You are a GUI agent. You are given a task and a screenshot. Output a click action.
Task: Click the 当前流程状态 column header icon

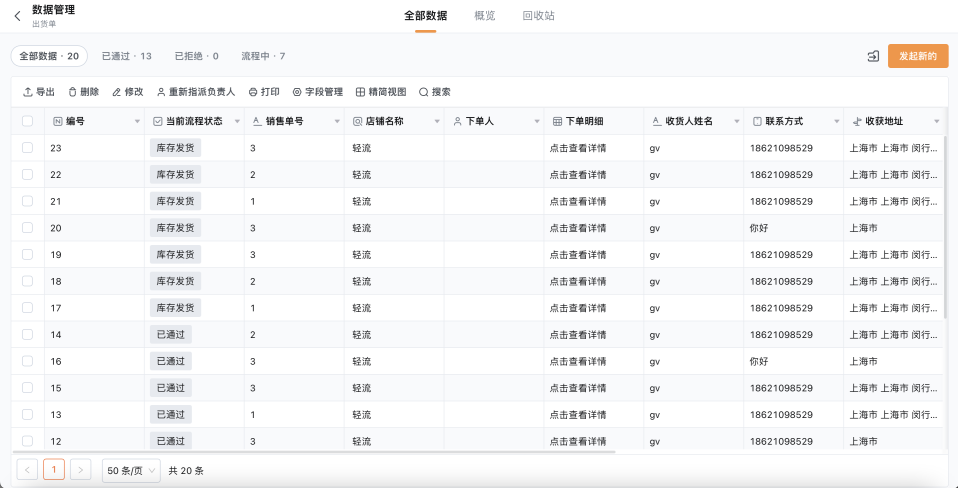pos(157,122)
